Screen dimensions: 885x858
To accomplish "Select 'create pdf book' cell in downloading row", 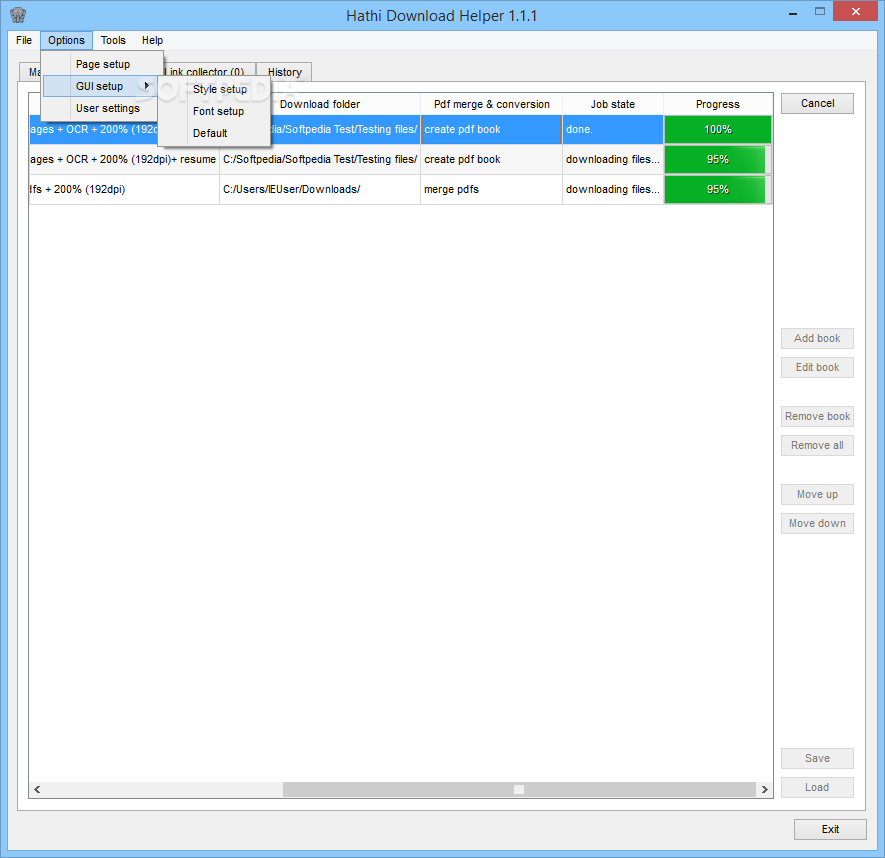I will coord(491,159).
